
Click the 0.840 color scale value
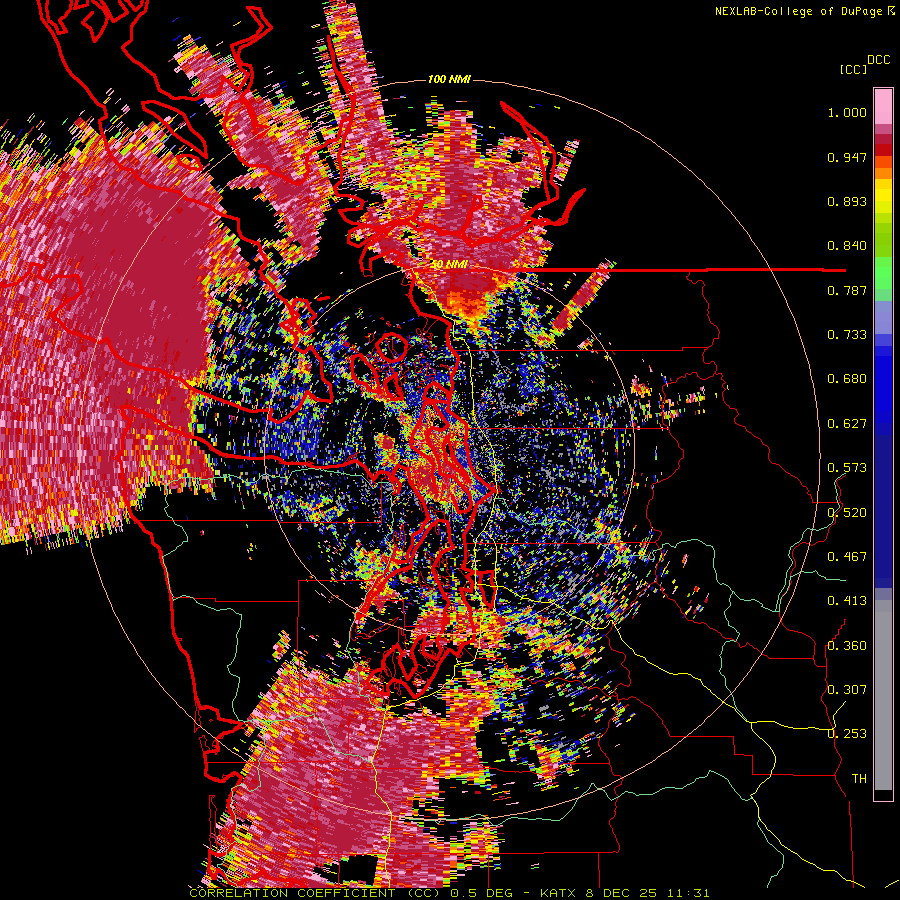coord(847,246)
